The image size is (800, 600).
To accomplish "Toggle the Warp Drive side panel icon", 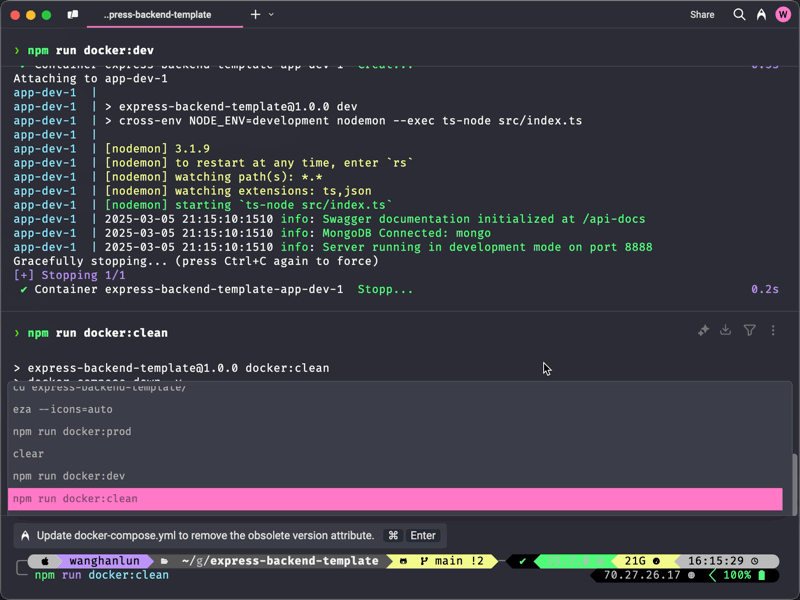I will pos(73,14).
